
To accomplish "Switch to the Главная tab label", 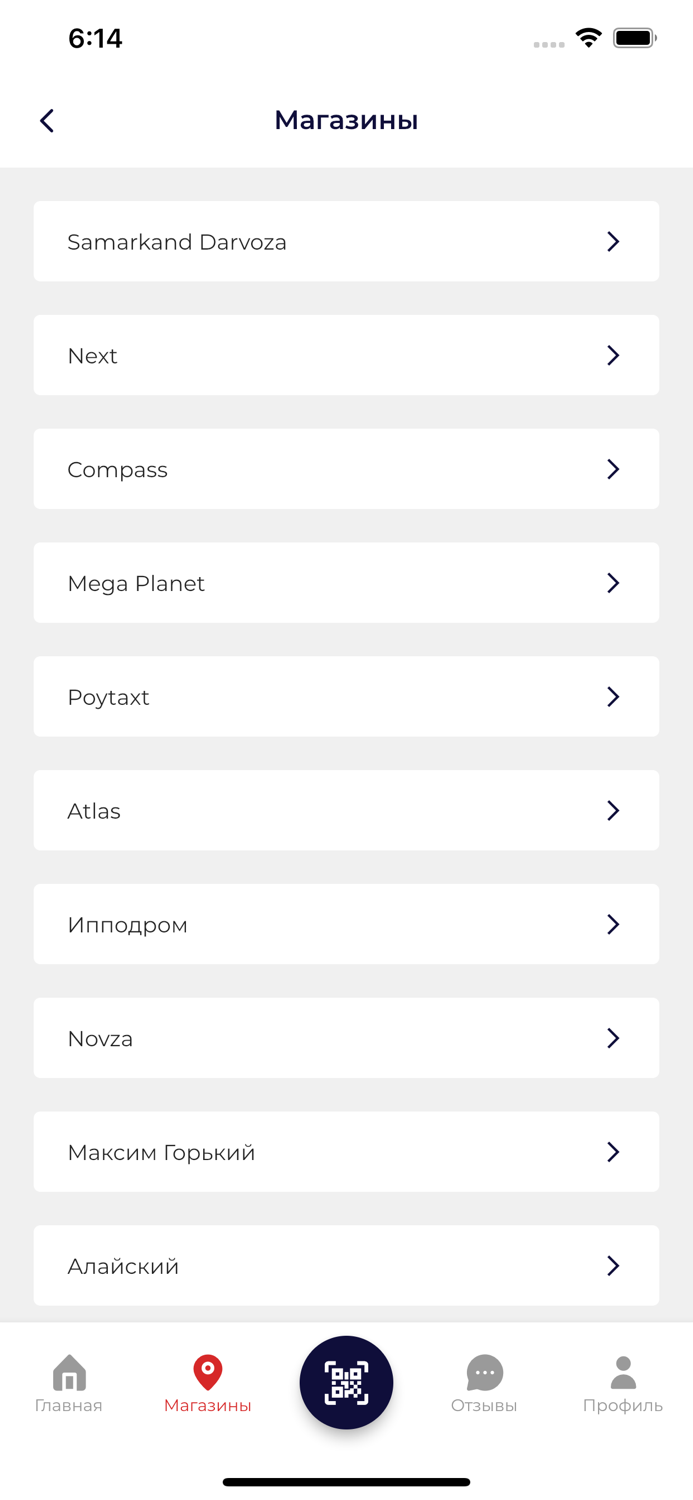I will click(69, 1405).
